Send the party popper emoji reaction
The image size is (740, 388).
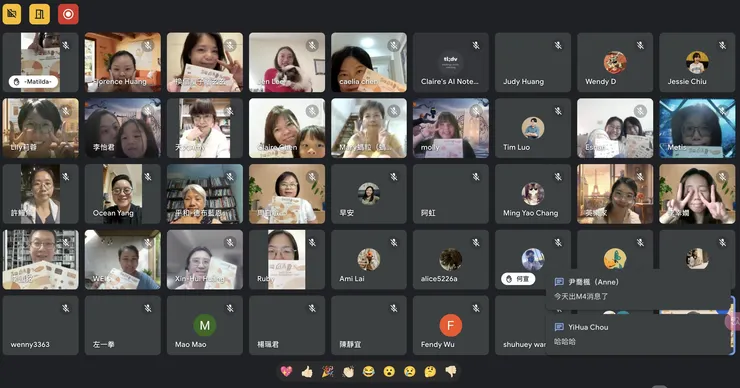tap(328, 371)
